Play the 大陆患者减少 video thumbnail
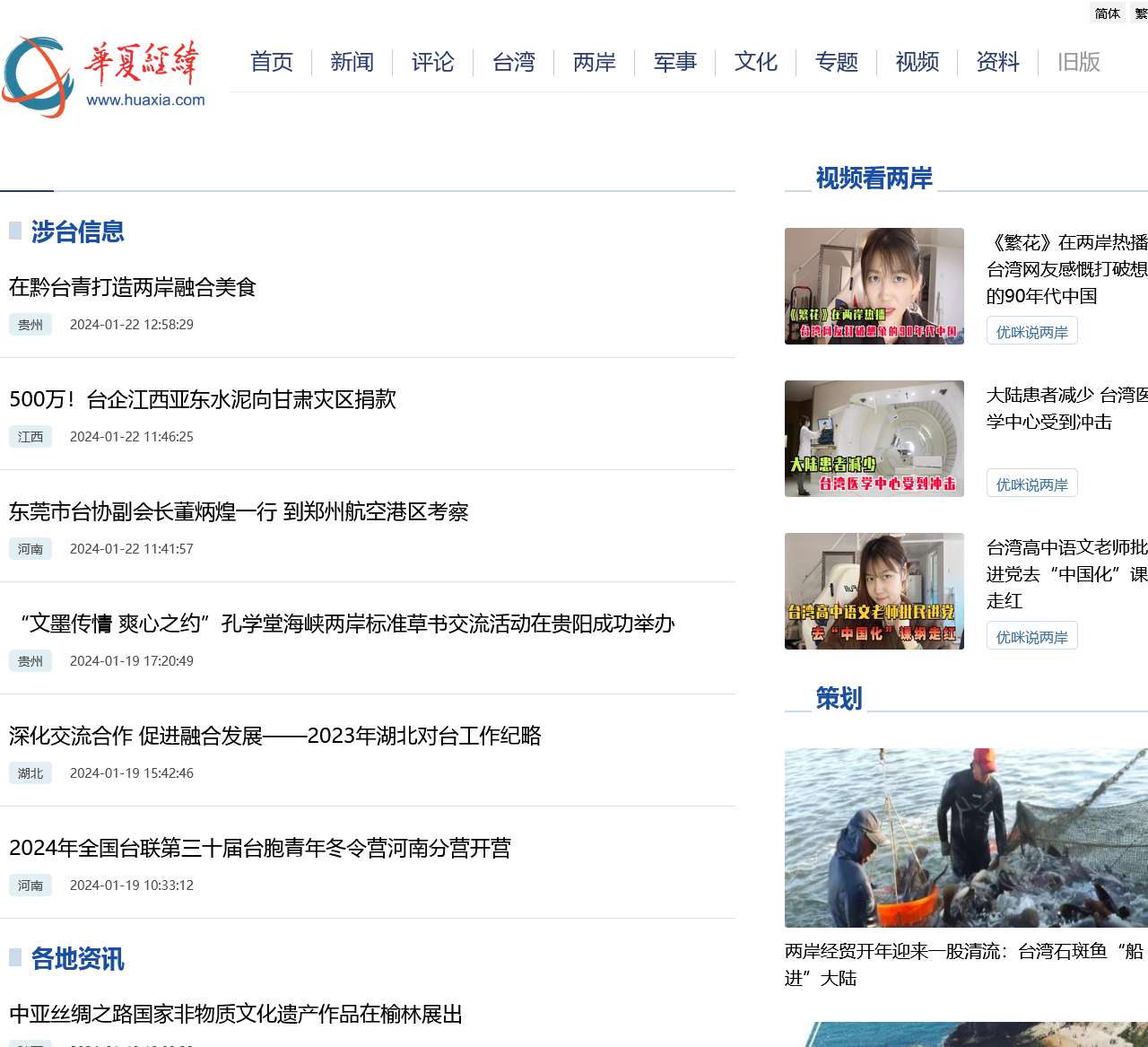This screenshot has height=1047, width=1148. [874, 439]
